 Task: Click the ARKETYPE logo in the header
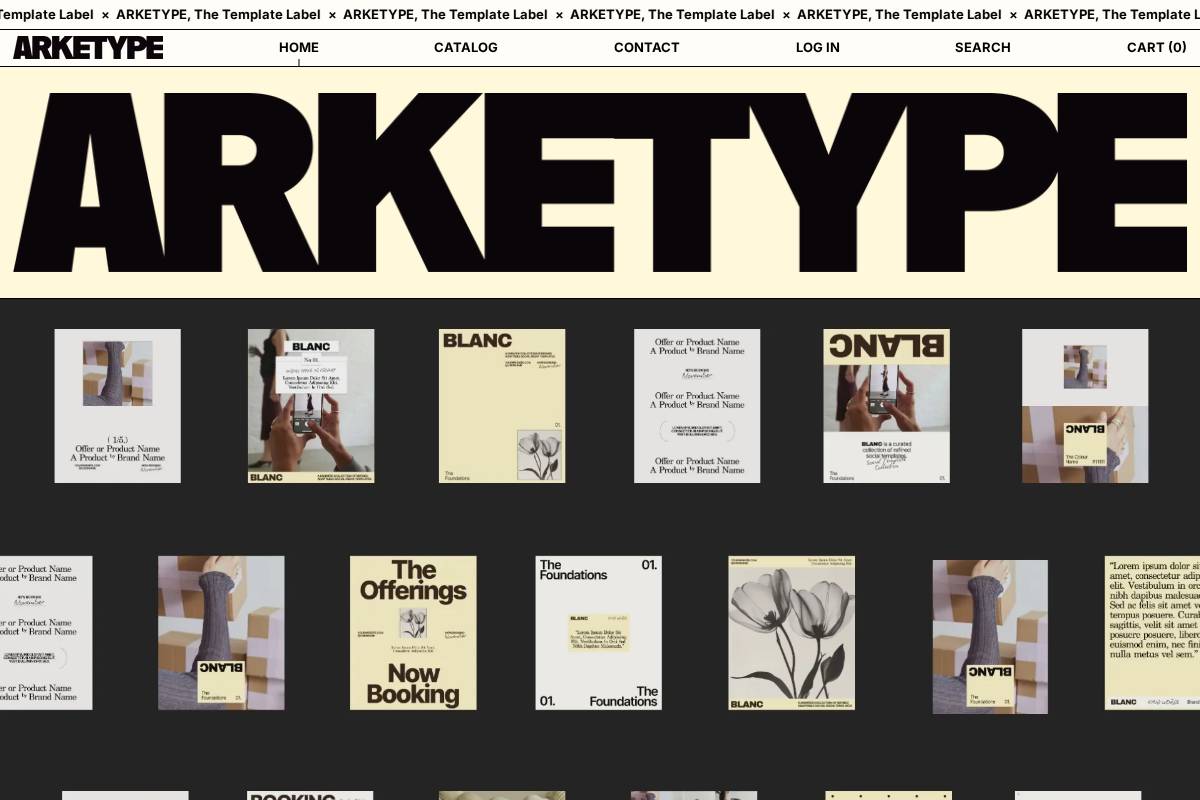pyautogui.click(x=88, y=47)
